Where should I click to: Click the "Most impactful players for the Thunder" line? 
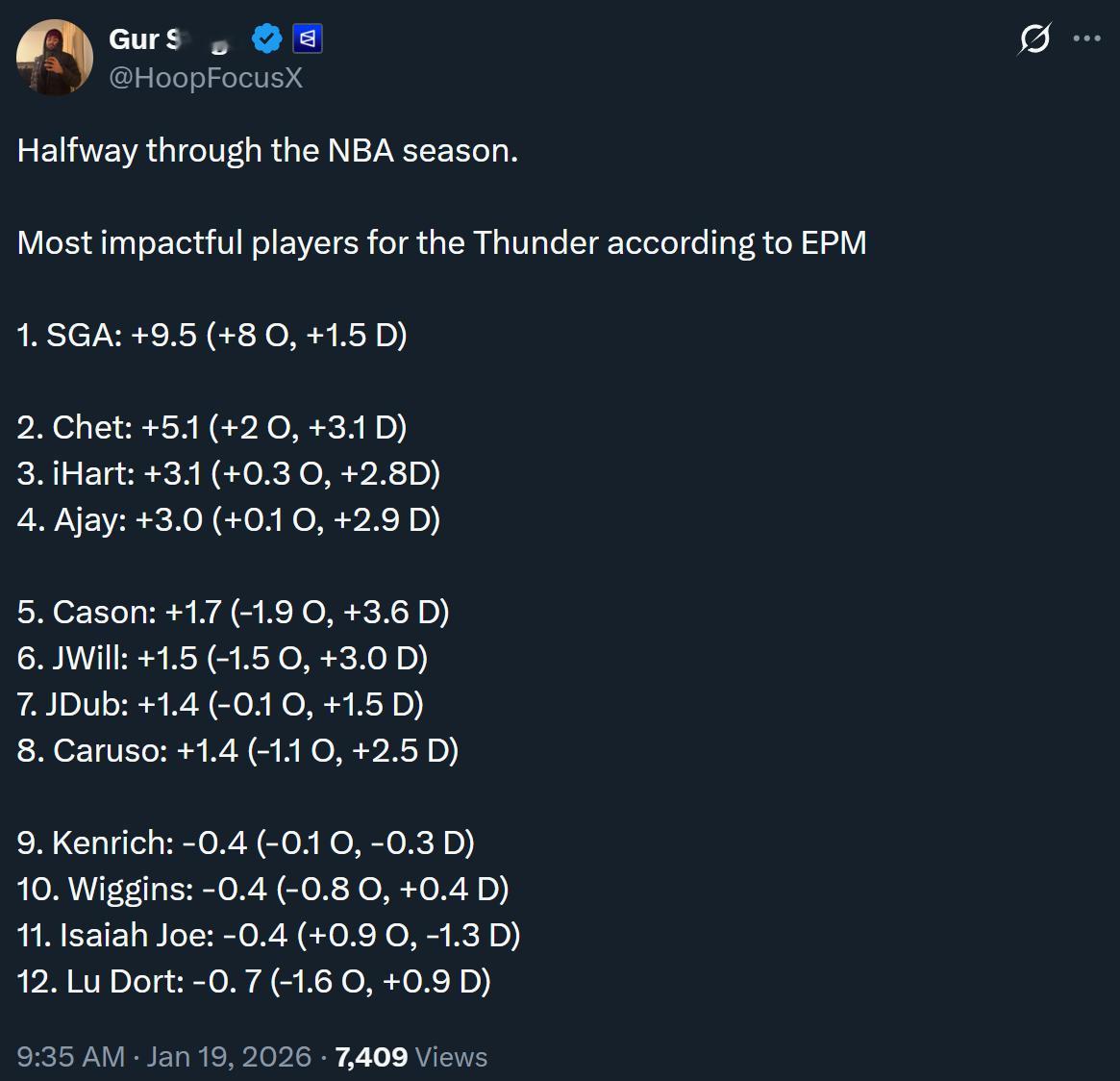point(441,243)
